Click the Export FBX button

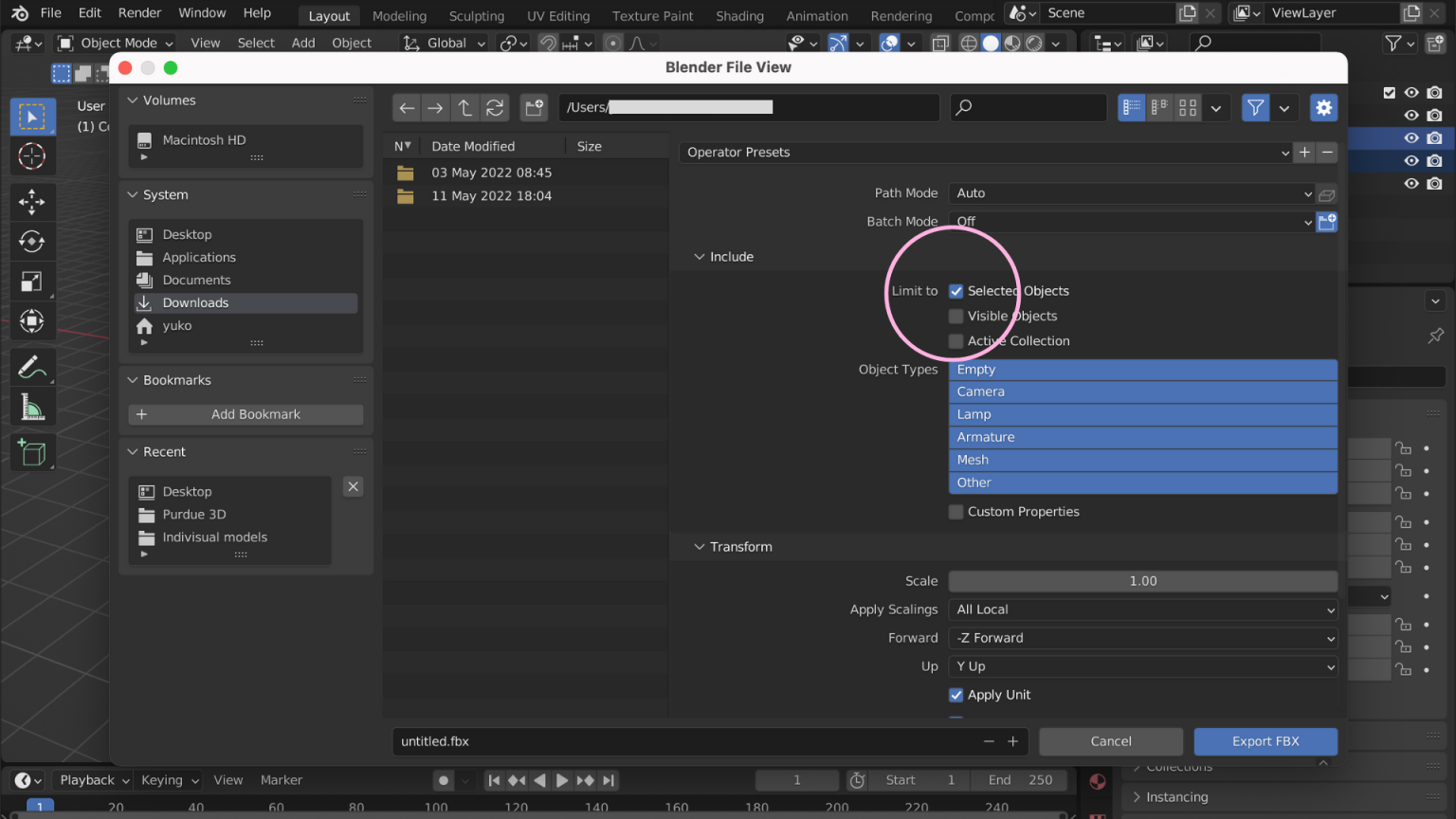click(x=1265, y=741)
